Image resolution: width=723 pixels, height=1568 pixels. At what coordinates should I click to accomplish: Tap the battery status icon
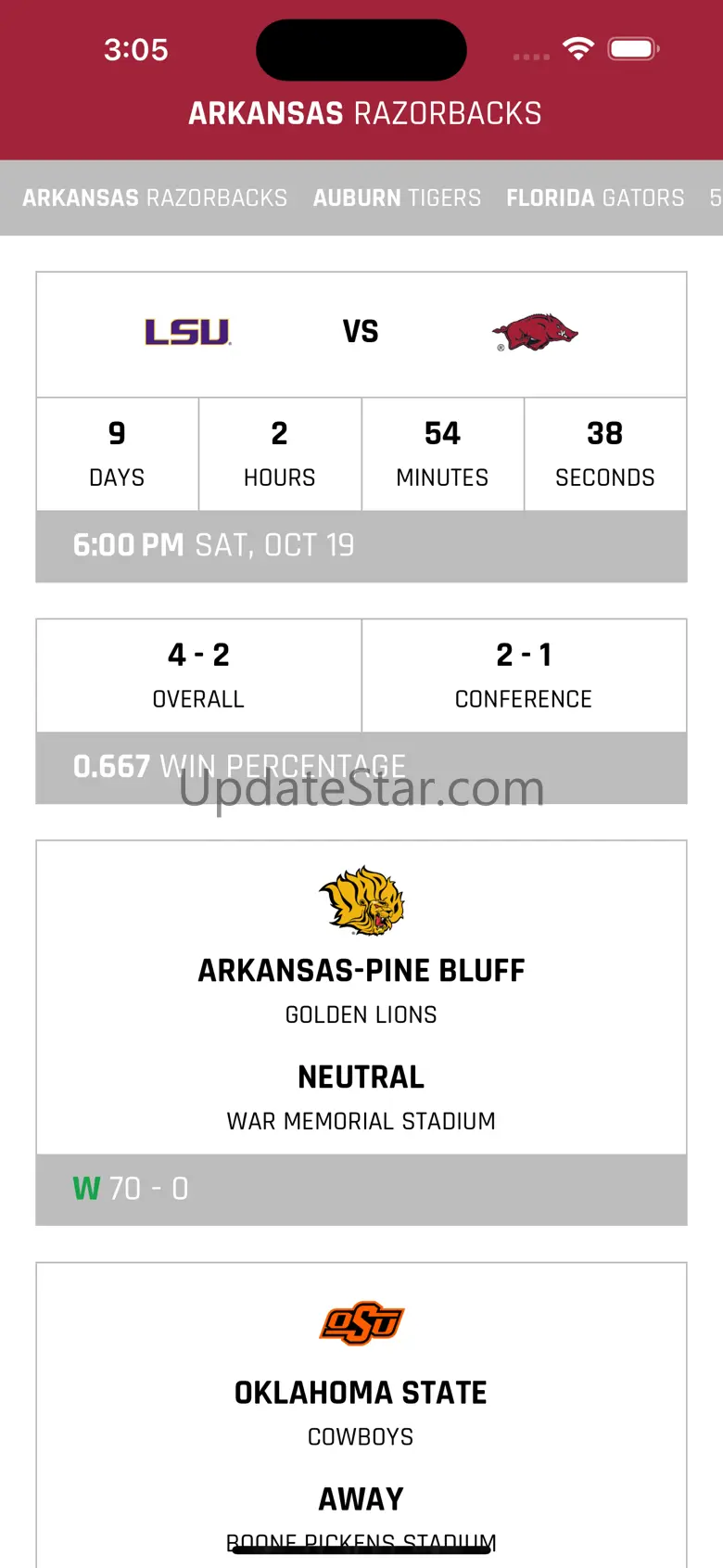coord(633,49)
